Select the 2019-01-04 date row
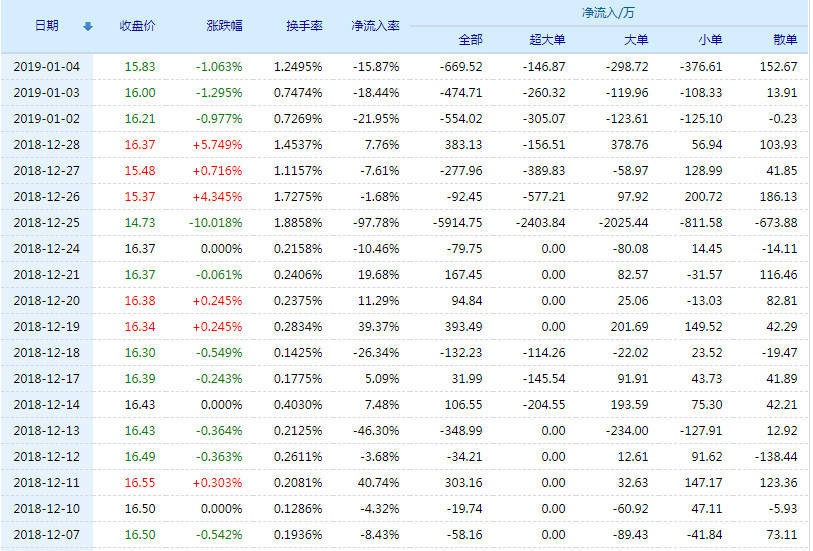813x551 pixels. (x=46, y=66)
